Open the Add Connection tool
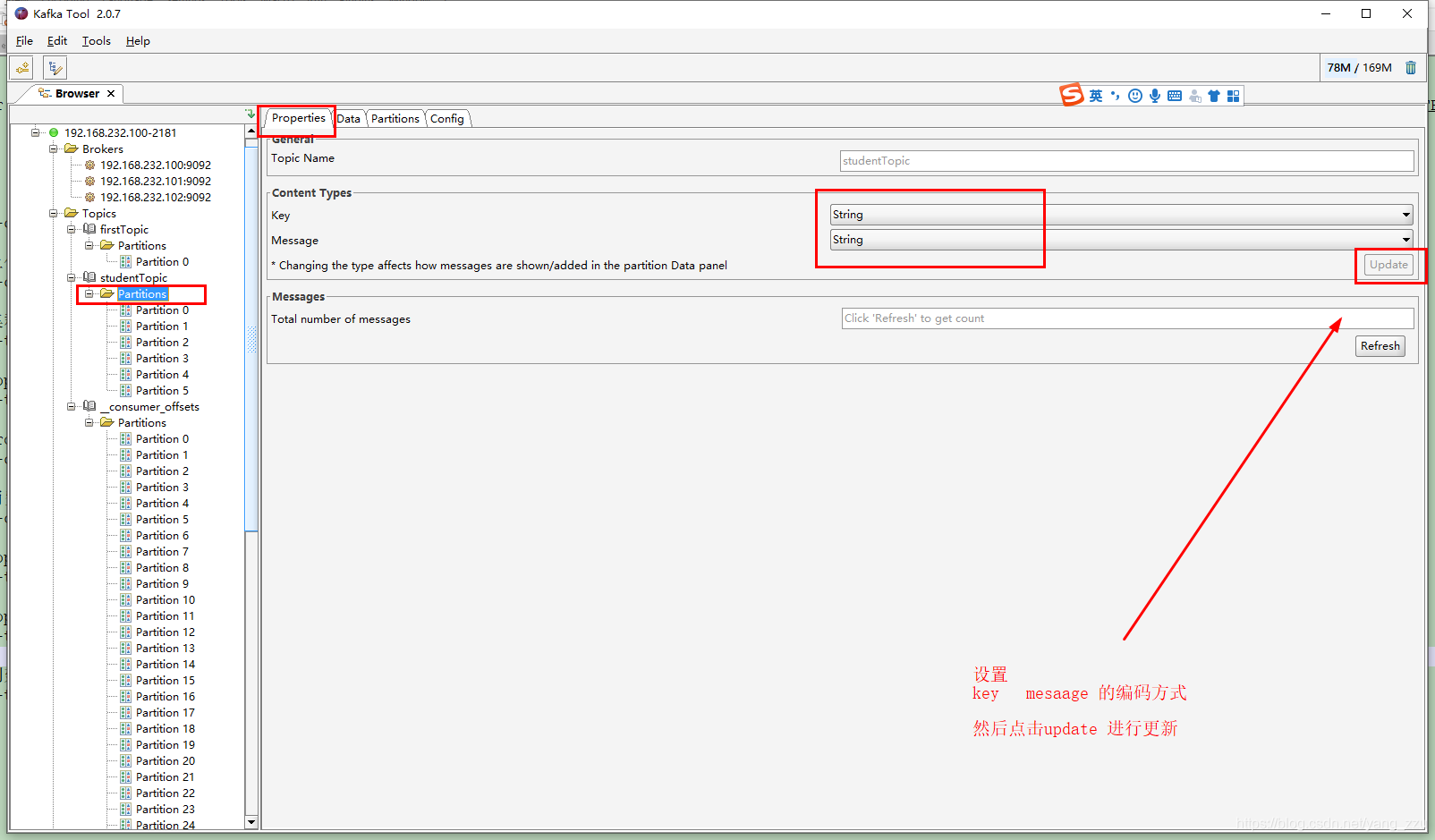This screenshot has width=1435, height=840. click(21, 67)
